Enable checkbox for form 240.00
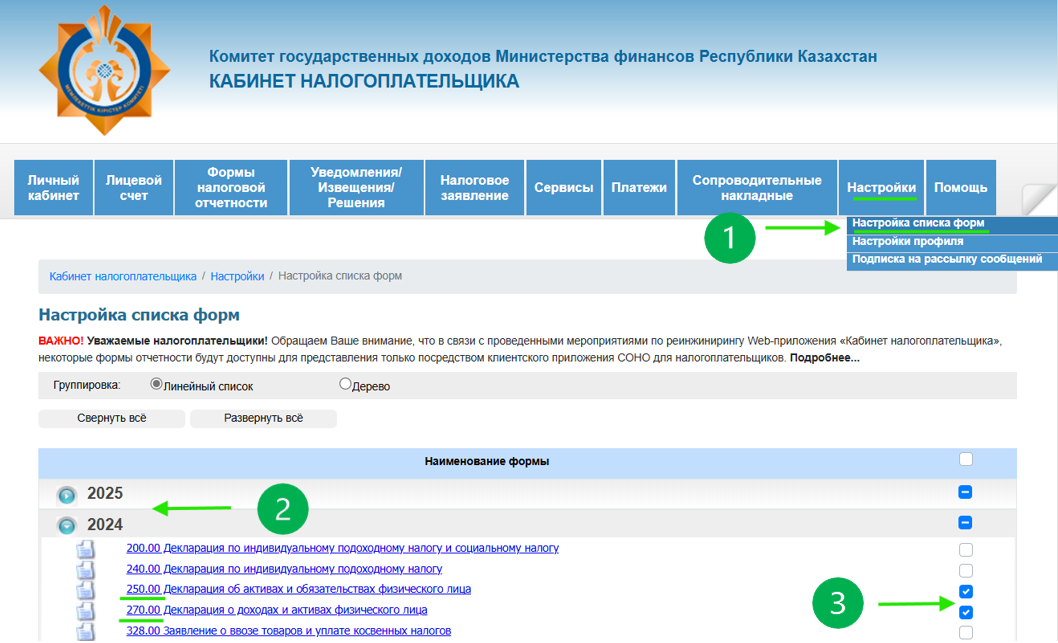The image size is (1058, 643). [966, 571]
